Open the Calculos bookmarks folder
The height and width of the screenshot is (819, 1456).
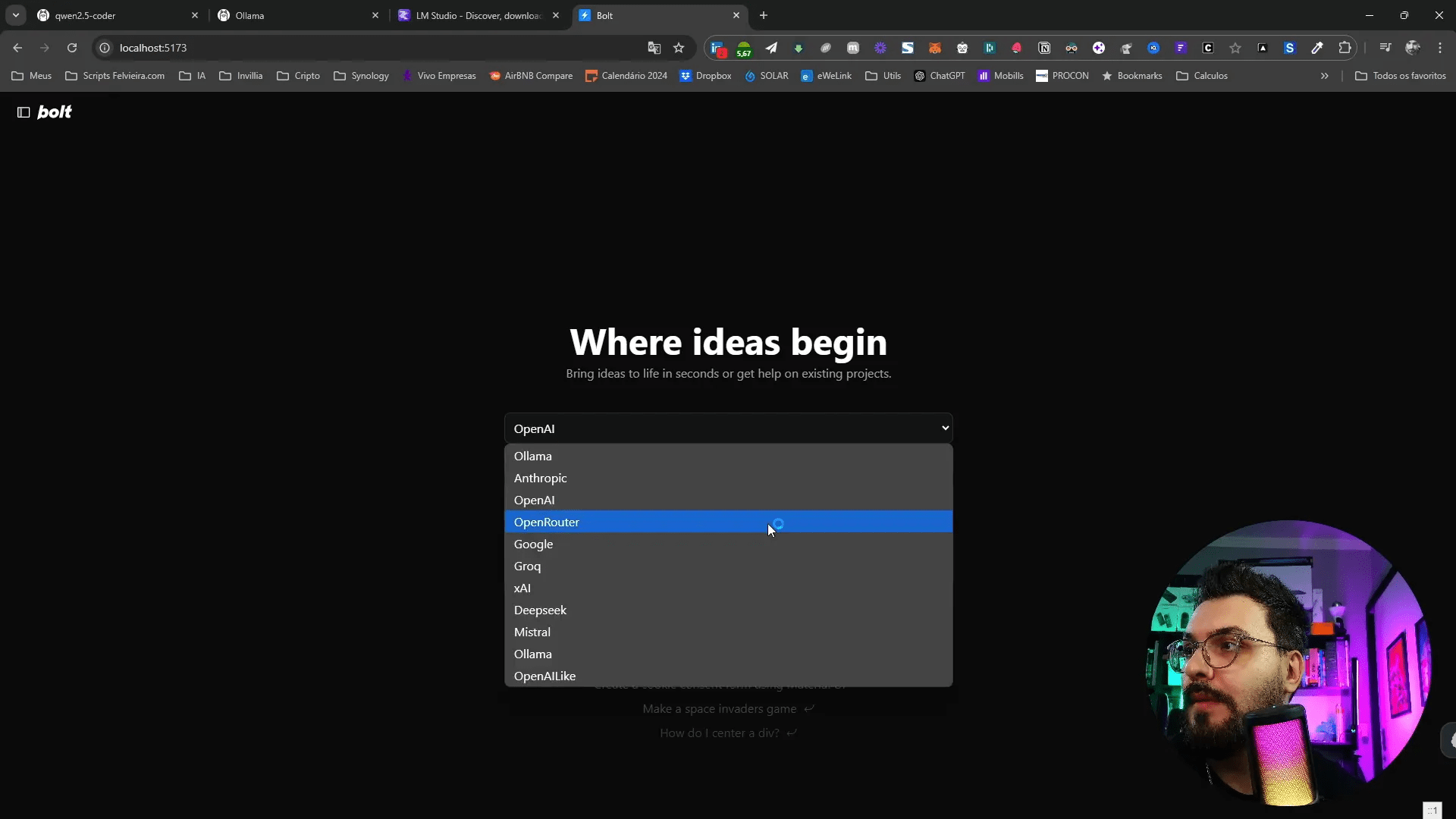1201,76
